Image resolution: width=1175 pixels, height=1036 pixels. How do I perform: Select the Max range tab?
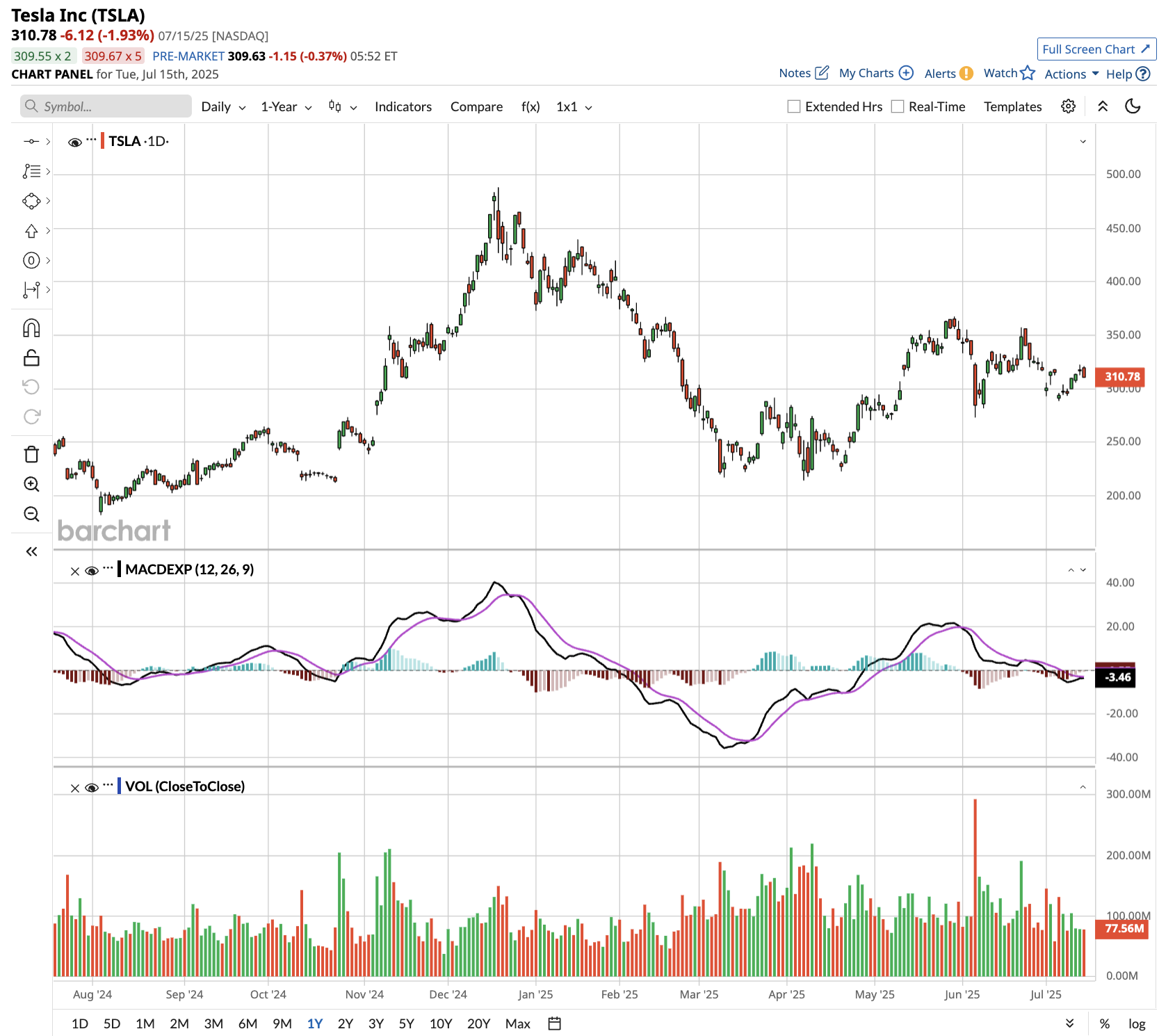518,1023
